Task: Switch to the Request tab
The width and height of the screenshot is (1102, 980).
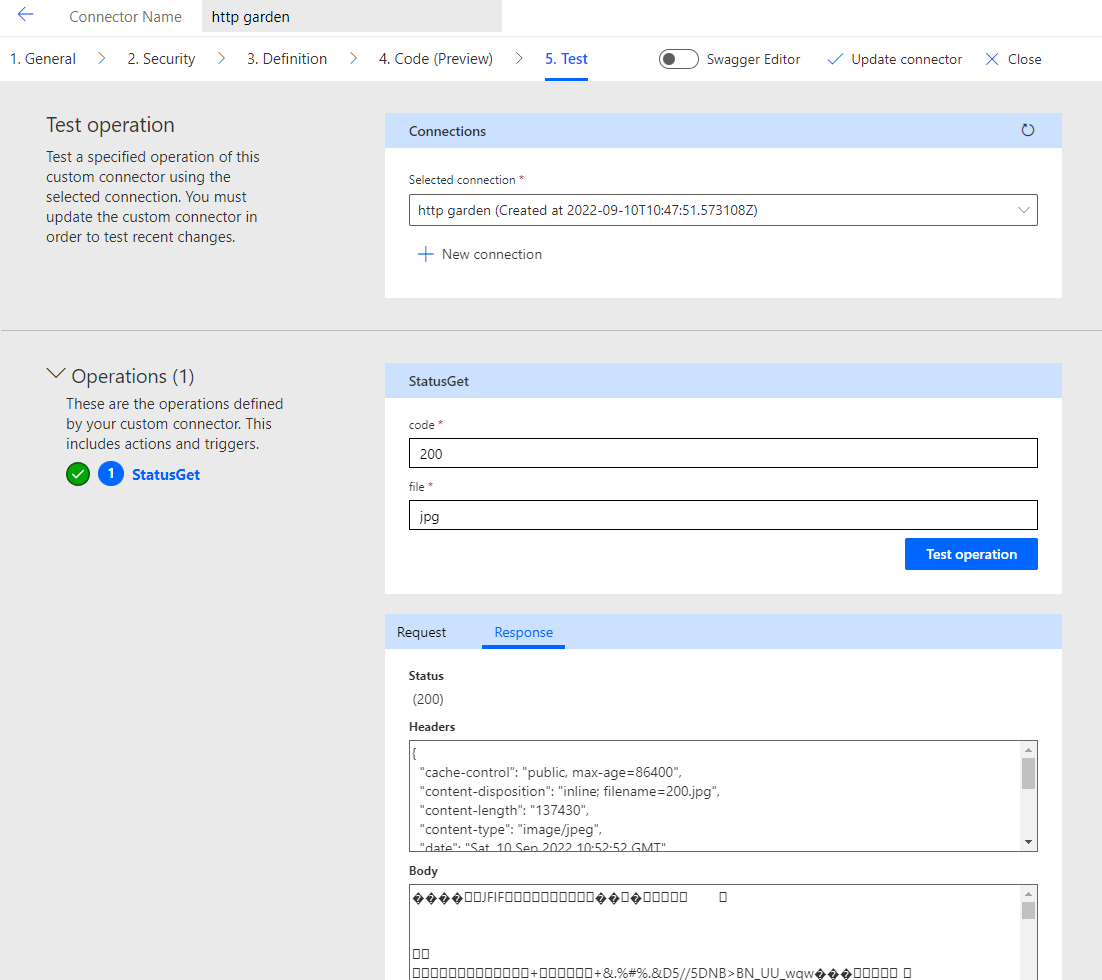Action: (421, 632)
